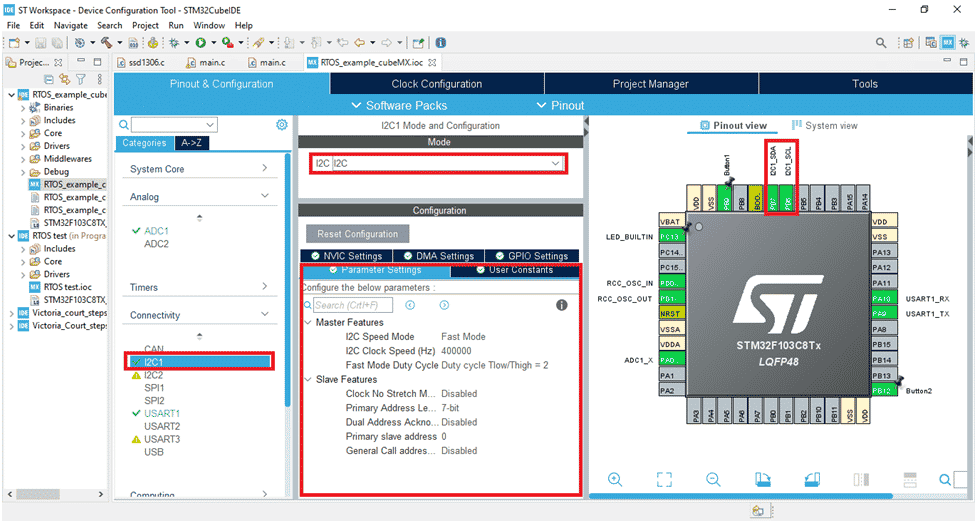Collapse the Master Features section
Viewport: 977px width, 523px height.
point(308,322)
